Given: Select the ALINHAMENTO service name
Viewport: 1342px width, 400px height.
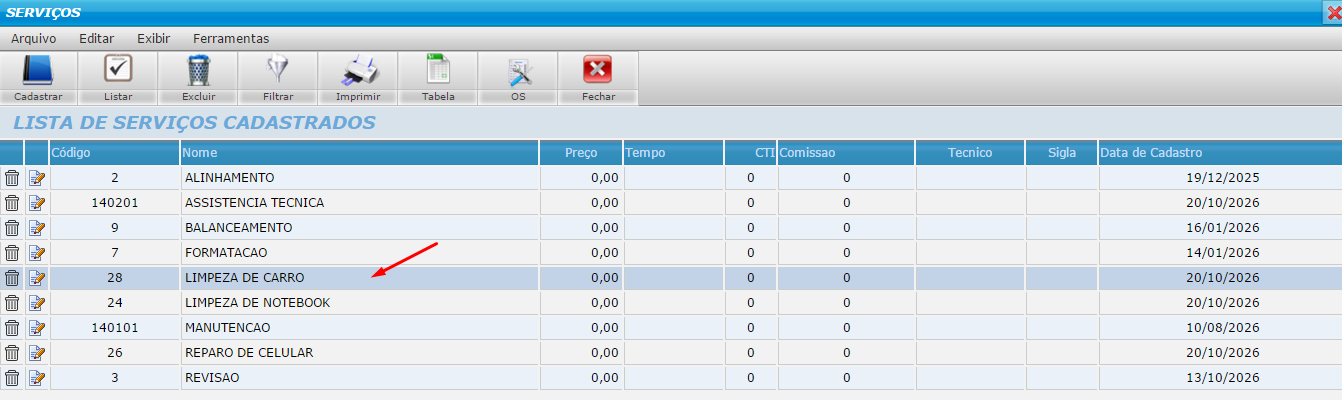Looking at the screenshot, I should [x=229, y=178].
